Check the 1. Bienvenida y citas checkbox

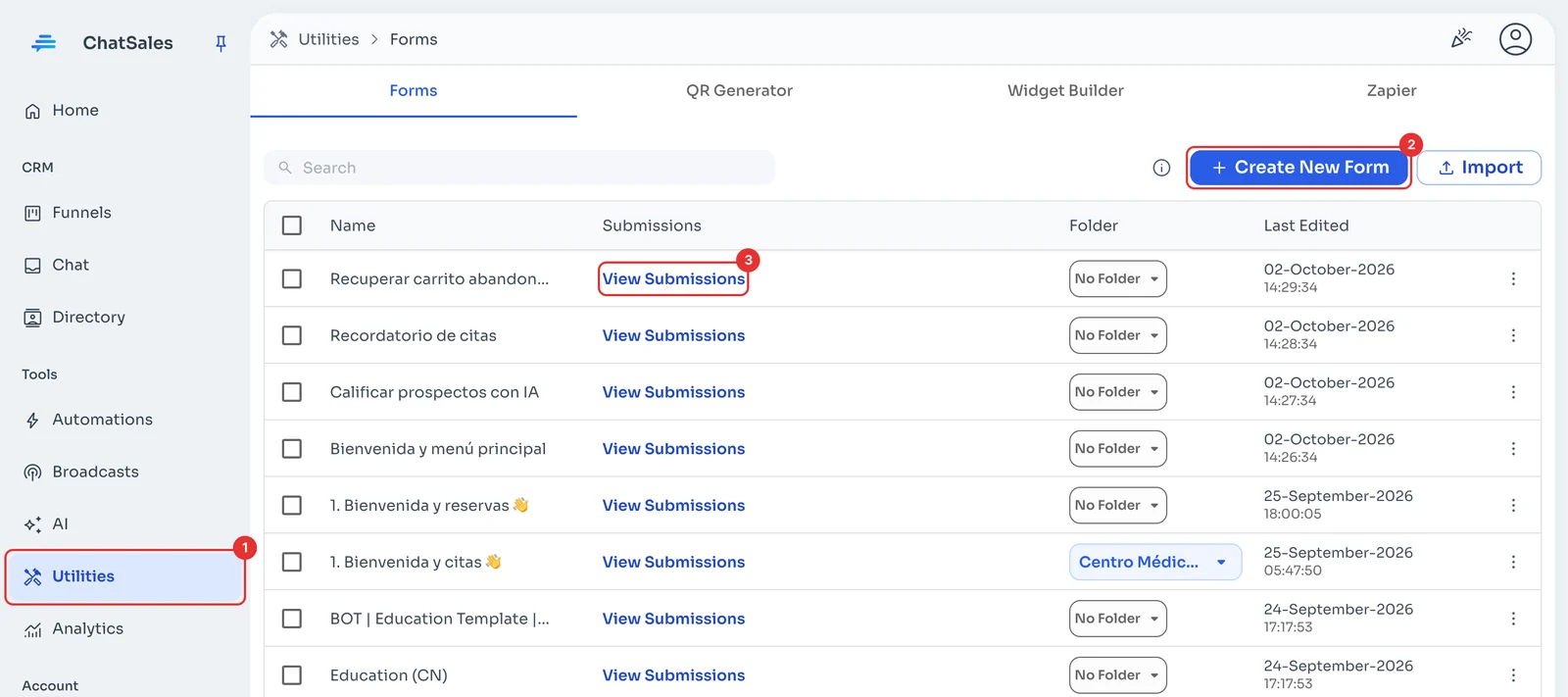(292, 562)
